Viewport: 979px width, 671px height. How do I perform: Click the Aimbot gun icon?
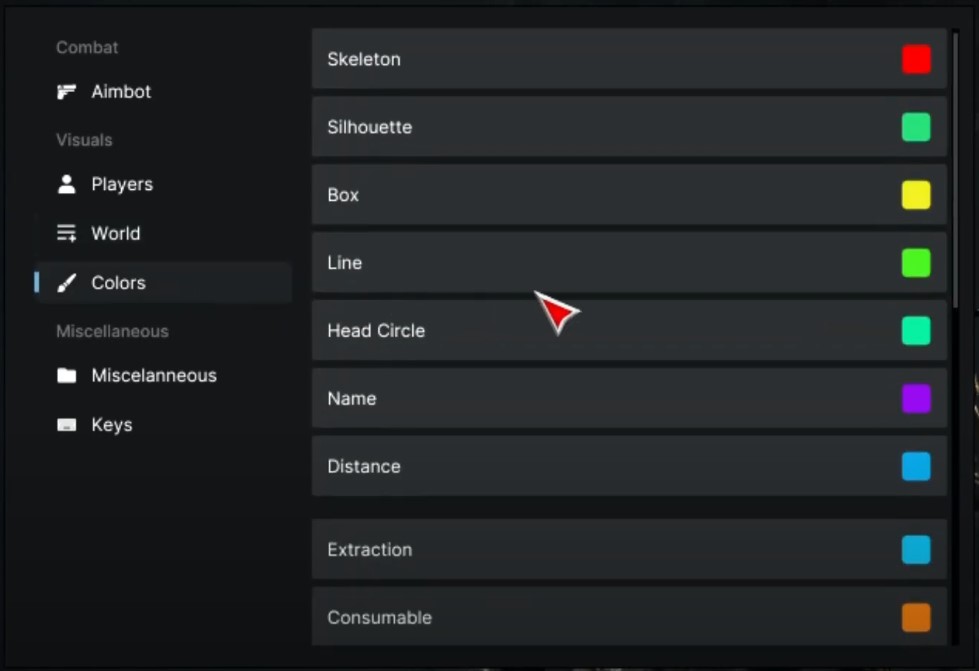point(67,92)
